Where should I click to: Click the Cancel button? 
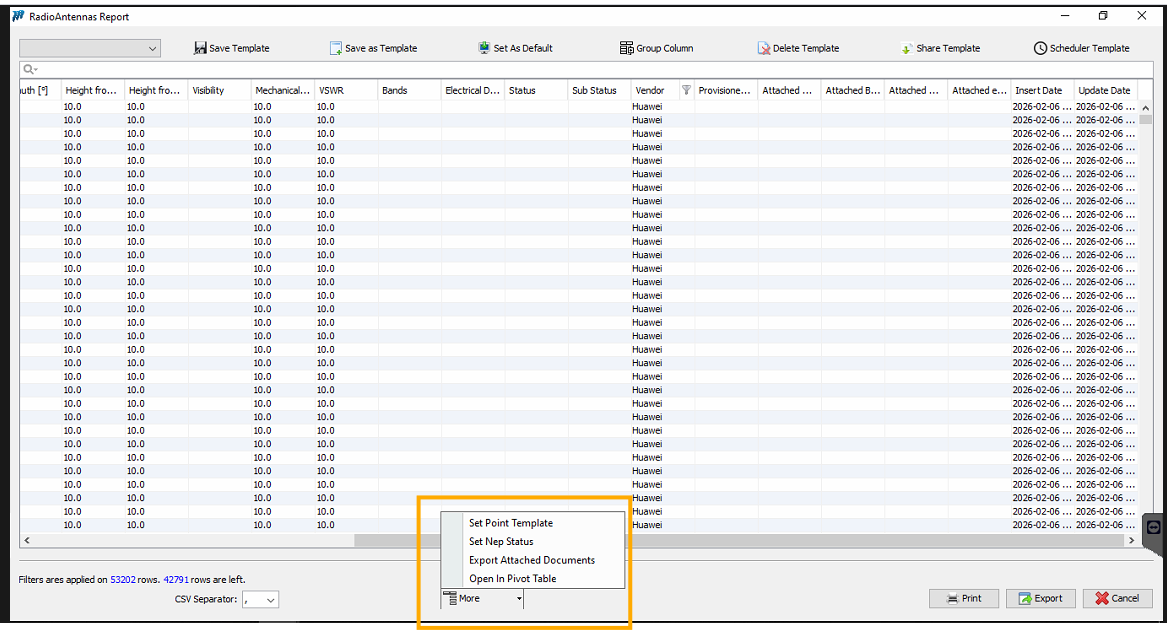click(x=1117, y=598)
